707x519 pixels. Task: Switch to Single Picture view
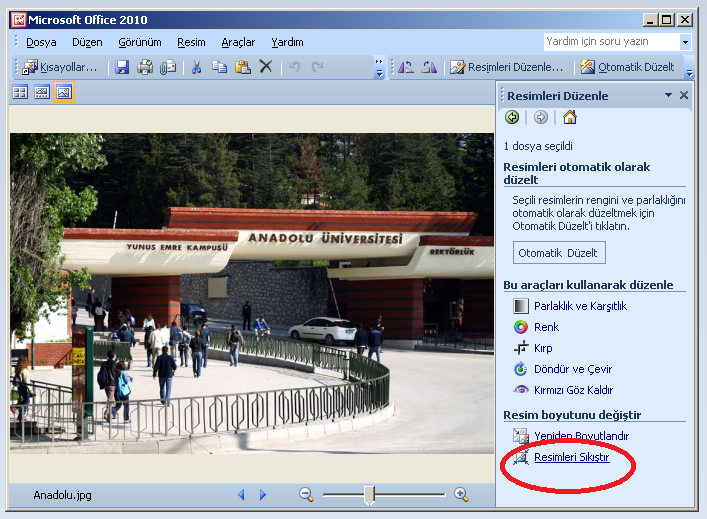[x=64, y=92]
